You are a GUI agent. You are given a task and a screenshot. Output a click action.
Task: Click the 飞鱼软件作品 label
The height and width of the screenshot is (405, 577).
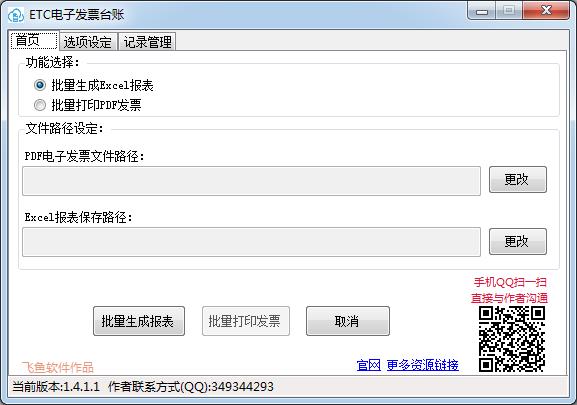click(57, 367)
